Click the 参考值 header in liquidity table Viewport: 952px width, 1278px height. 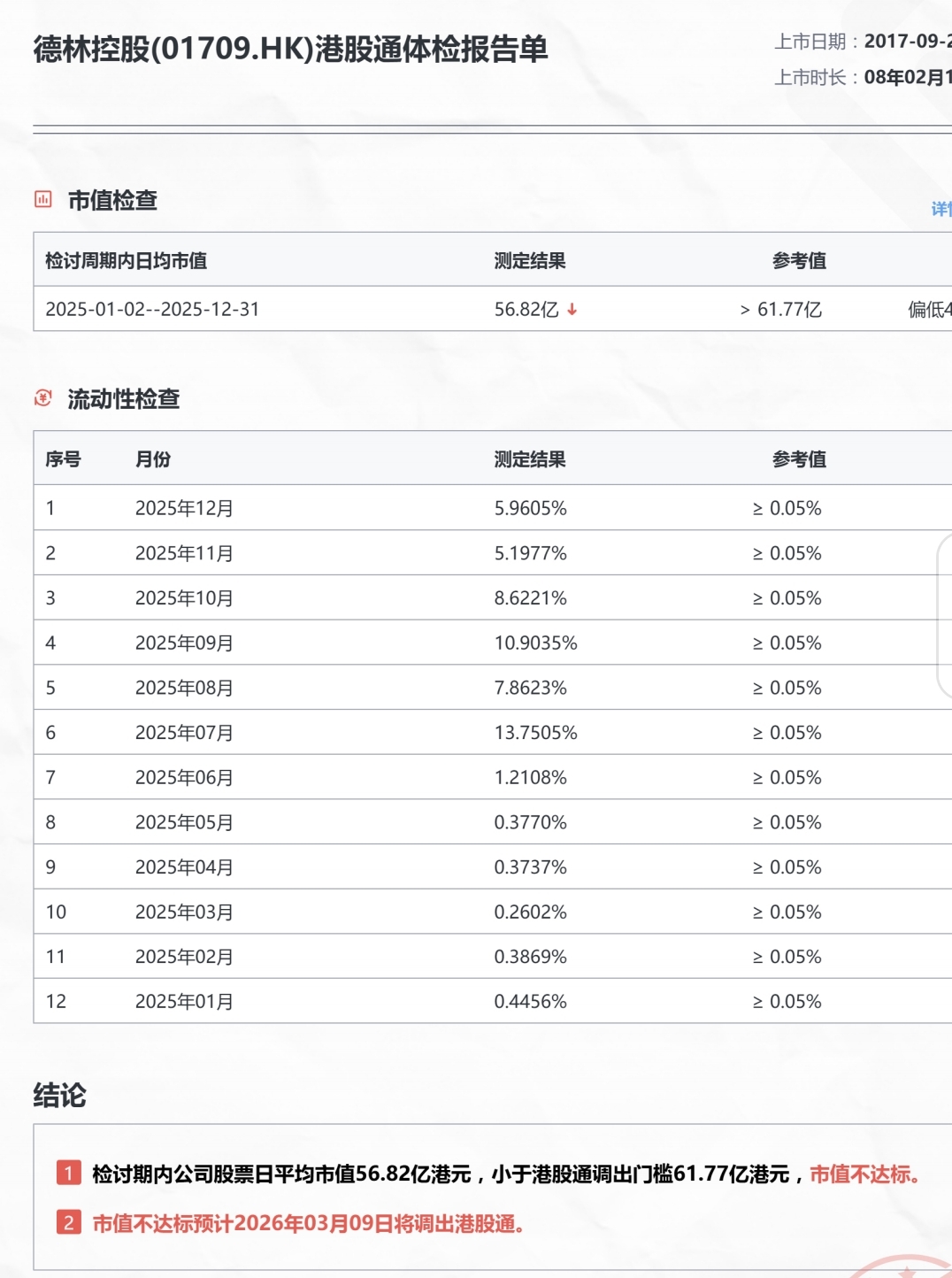[799, 458]
